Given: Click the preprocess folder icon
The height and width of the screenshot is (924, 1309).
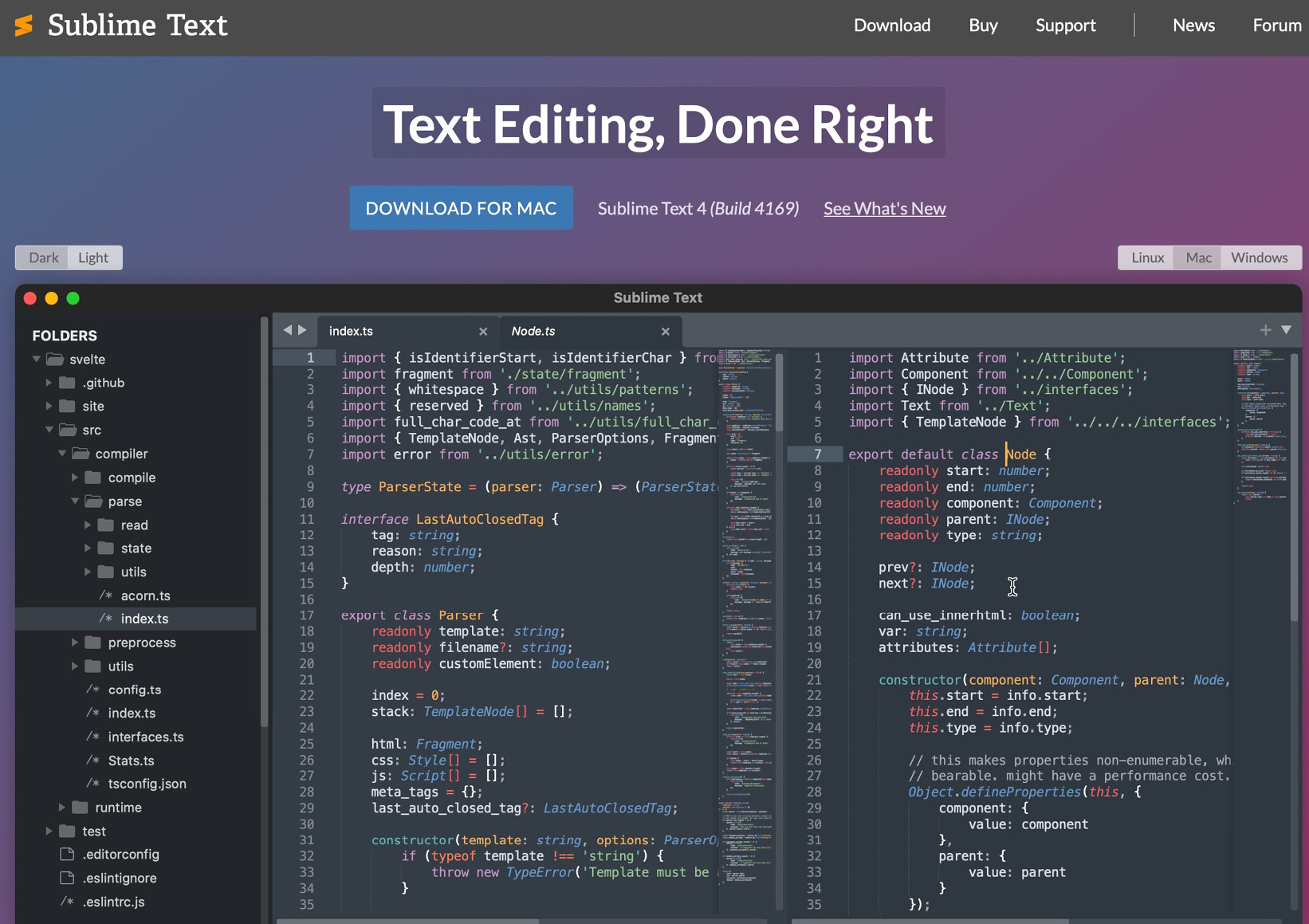Looking at the screenshot, I should tap(93, 643).
